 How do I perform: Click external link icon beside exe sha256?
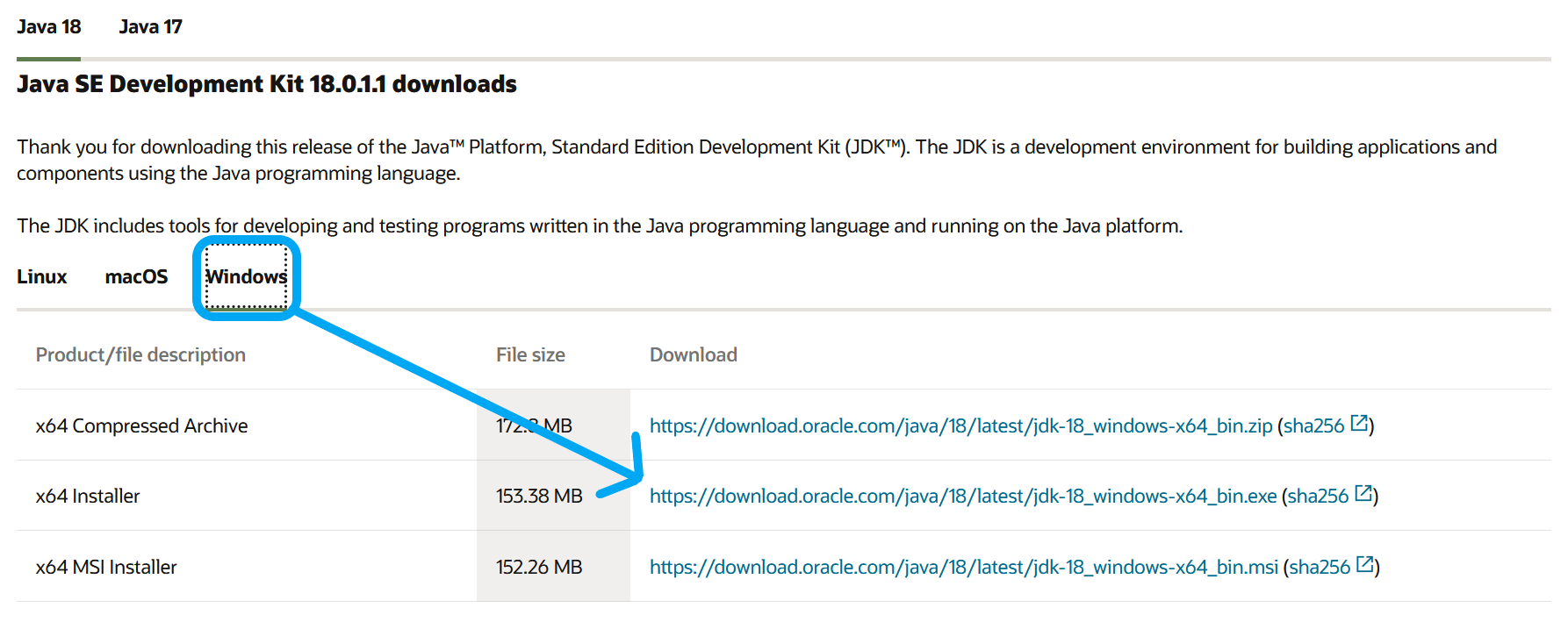[1363, 494]
